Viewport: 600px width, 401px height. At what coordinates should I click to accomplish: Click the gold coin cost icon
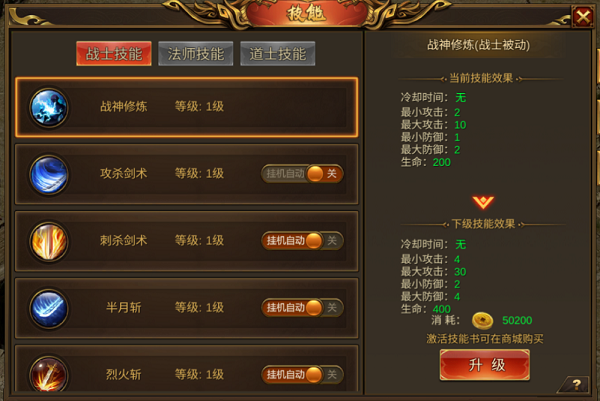483,320
